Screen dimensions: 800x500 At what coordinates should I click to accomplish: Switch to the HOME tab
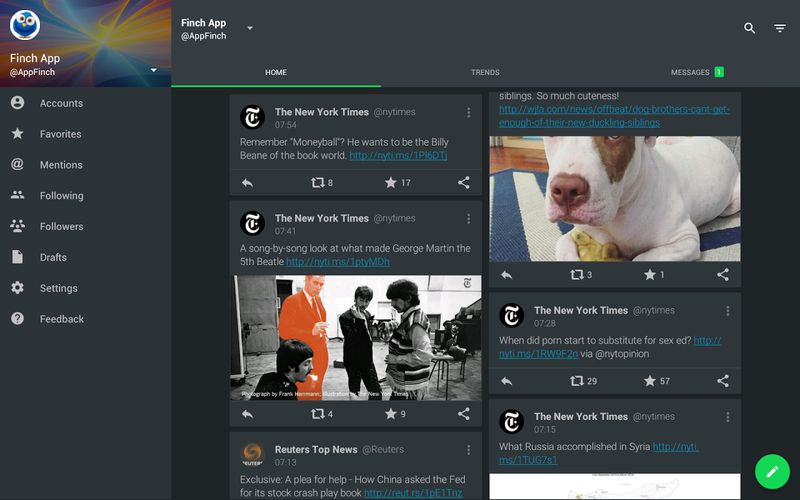pos(276,72)
